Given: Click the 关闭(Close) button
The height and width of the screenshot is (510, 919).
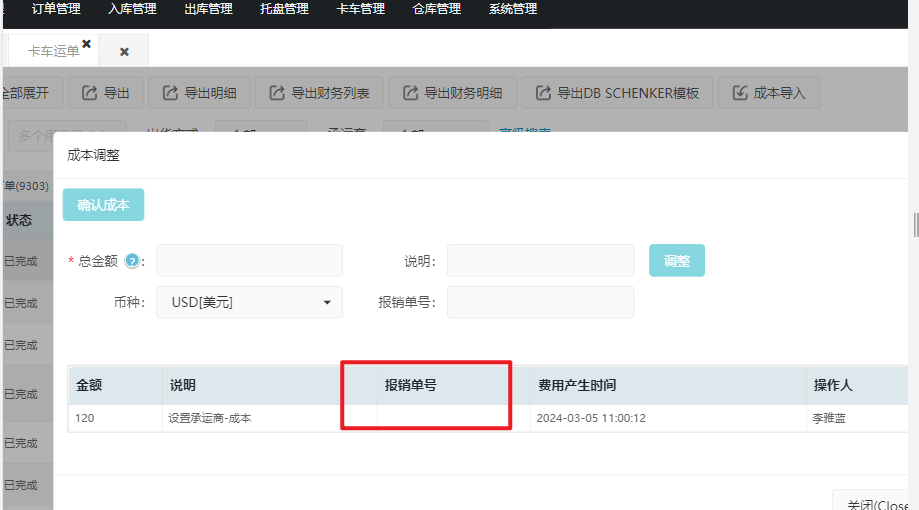Looking at the screenshot, I should coord(871,501).
